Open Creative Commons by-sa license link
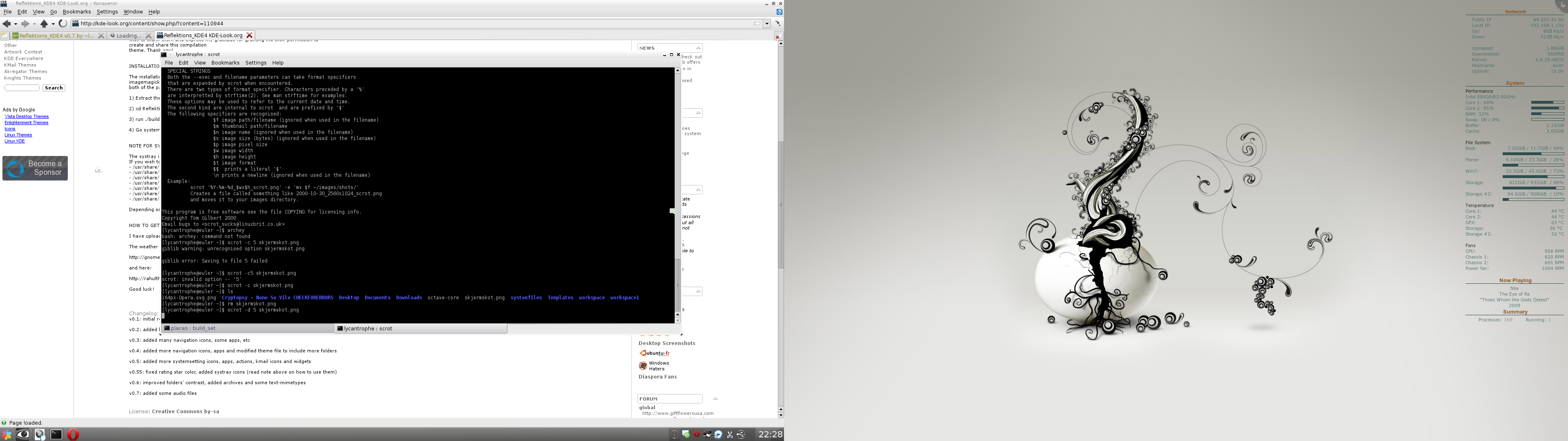Viewport: 1568px width, 441px height. click(186, 412)
